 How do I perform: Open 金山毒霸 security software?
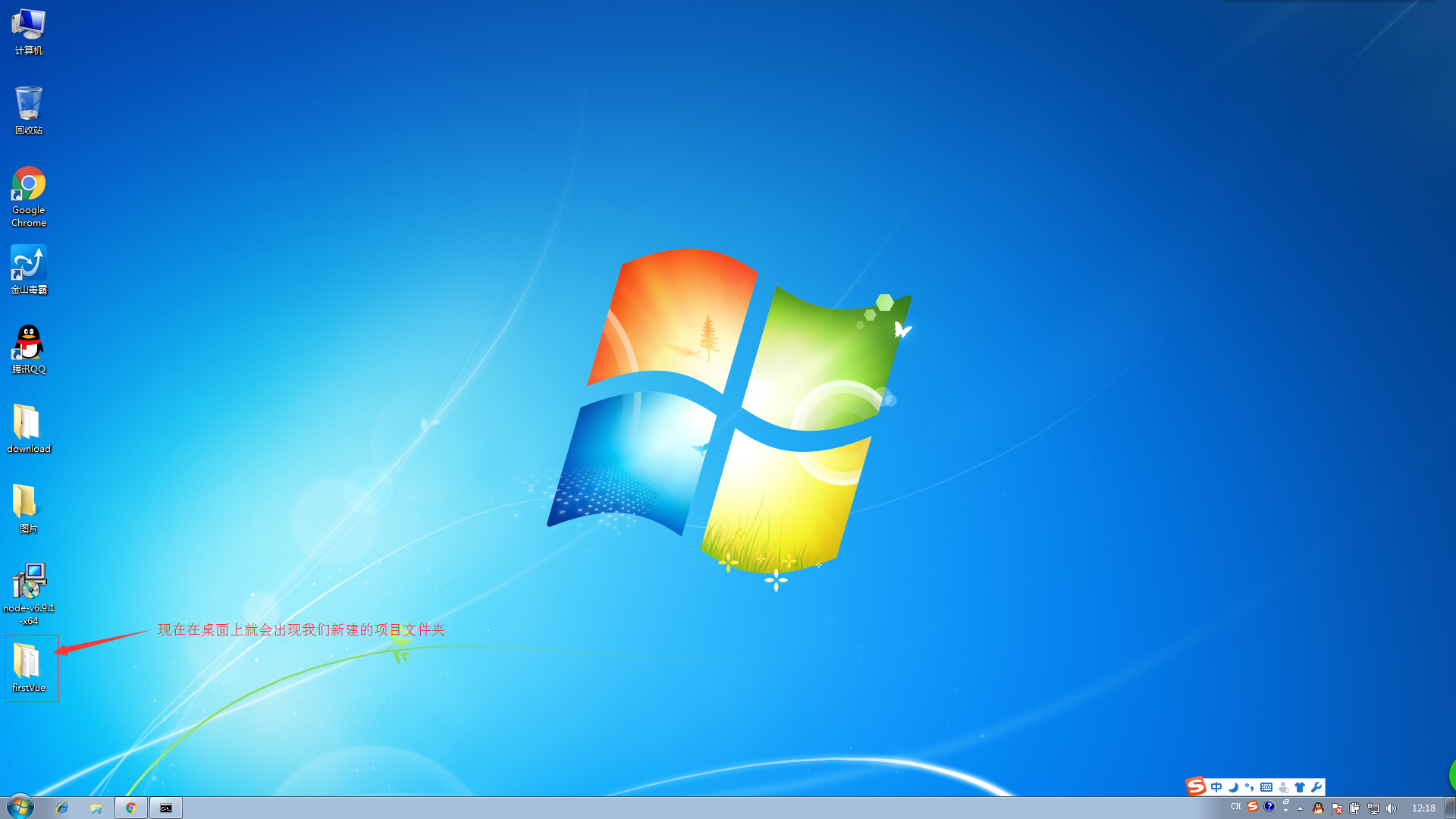(28, 269)
